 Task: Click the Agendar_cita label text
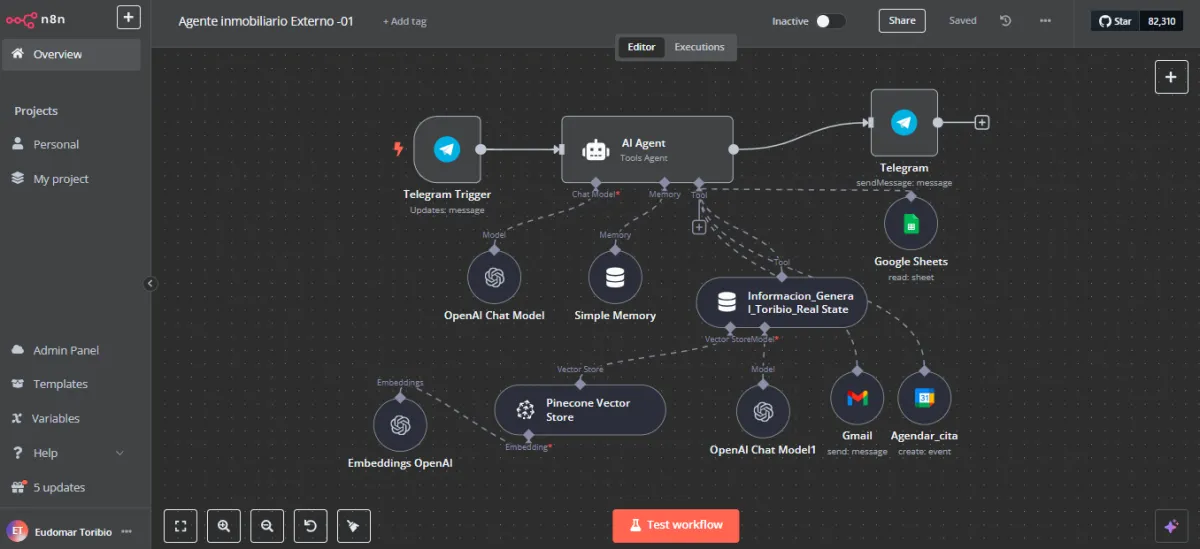point(924,435)
